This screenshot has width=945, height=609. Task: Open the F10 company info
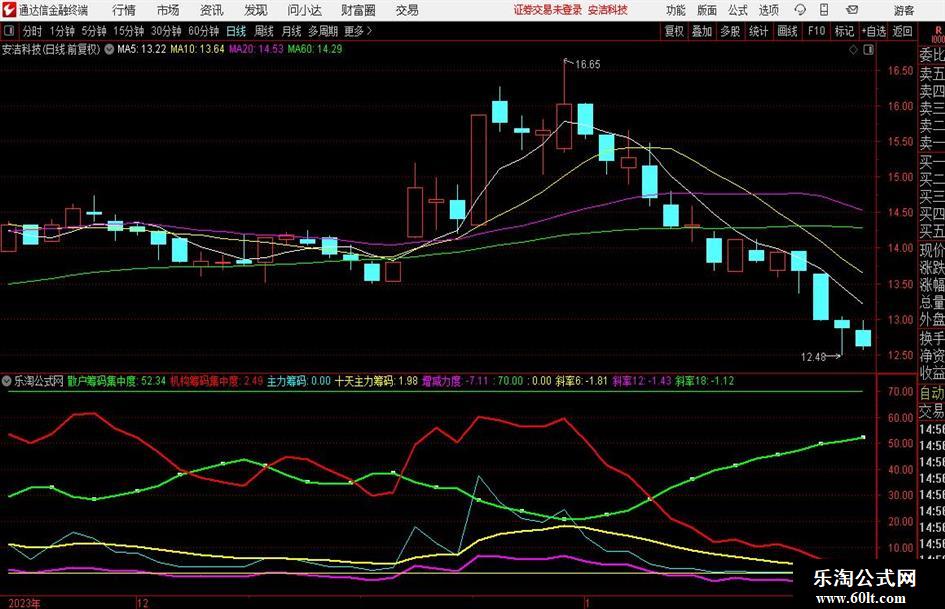pyautogui.click(x=817, y=31)
